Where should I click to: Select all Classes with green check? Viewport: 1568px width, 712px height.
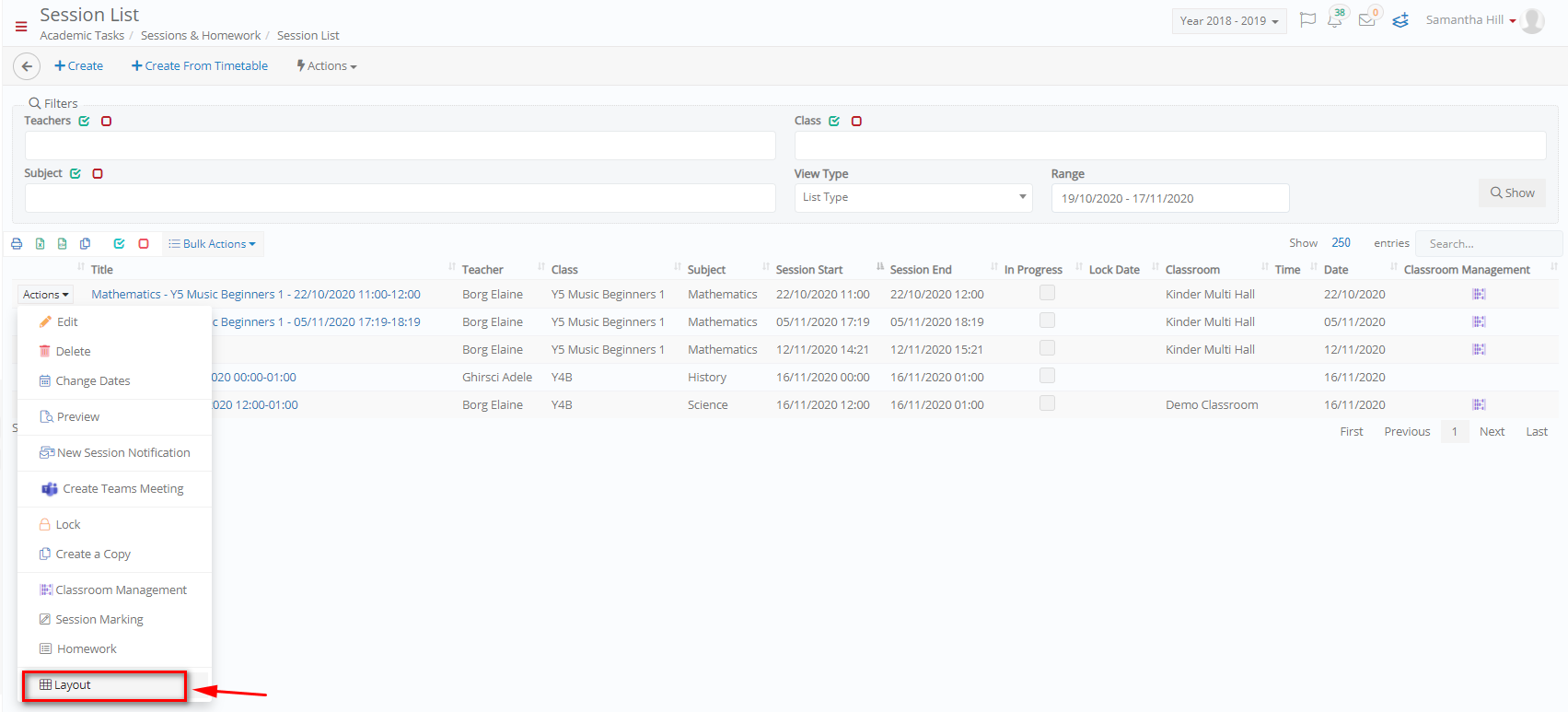[834, 122]
